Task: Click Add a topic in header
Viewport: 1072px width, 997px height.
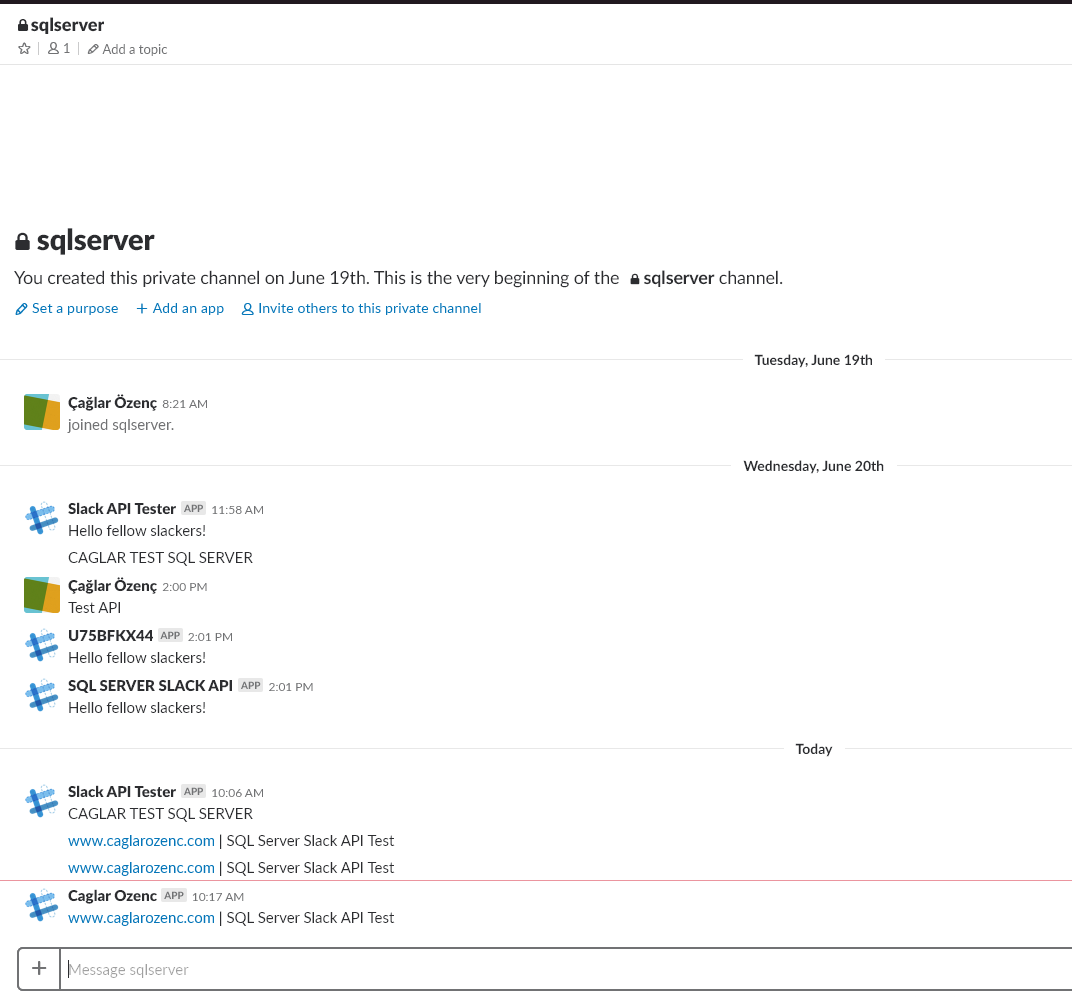Action: [x=127, y=49]
